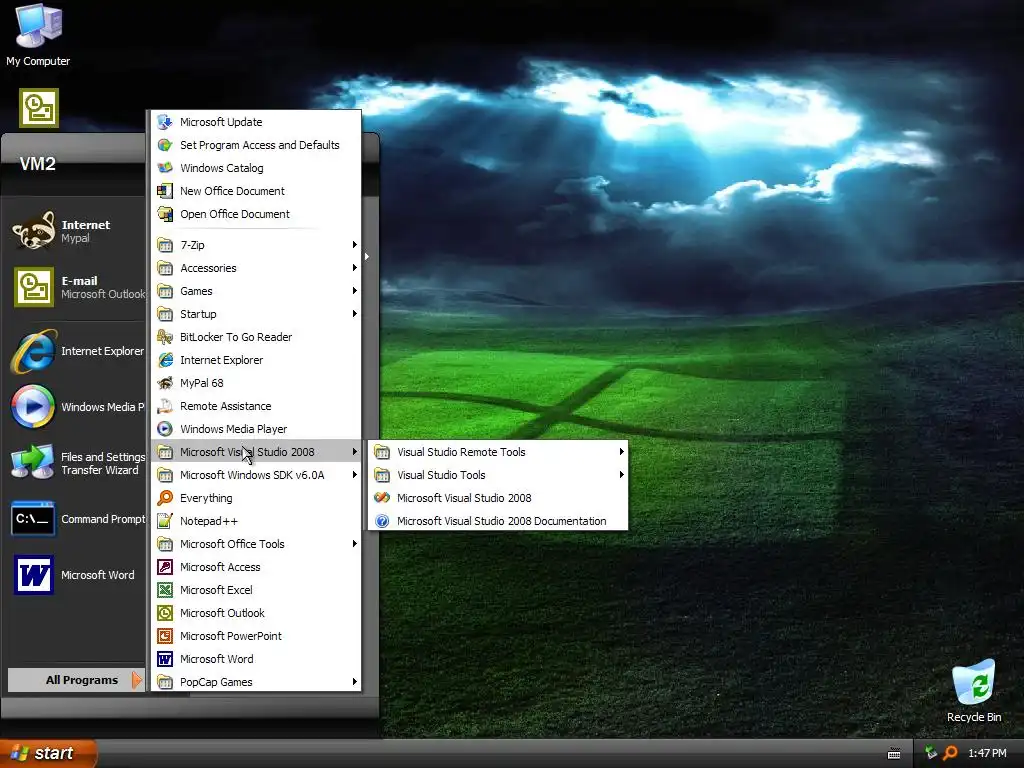1024x768 pixels.
Task: Click the Notepad++ icon
Action: [x=165, y=520]
